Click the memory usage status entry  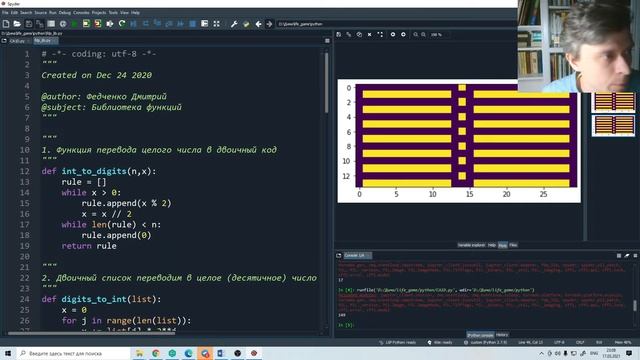623,342
